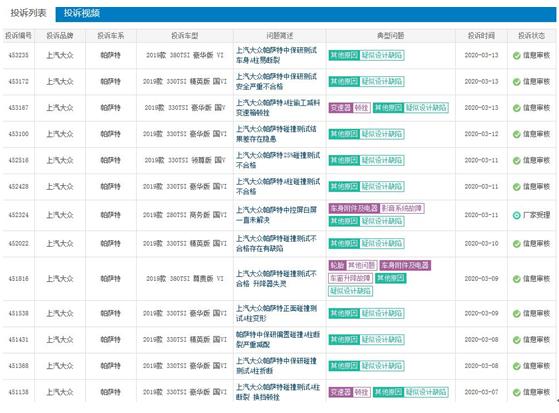Click 其他原因 tag in row 453235

[x=344, y=55]
